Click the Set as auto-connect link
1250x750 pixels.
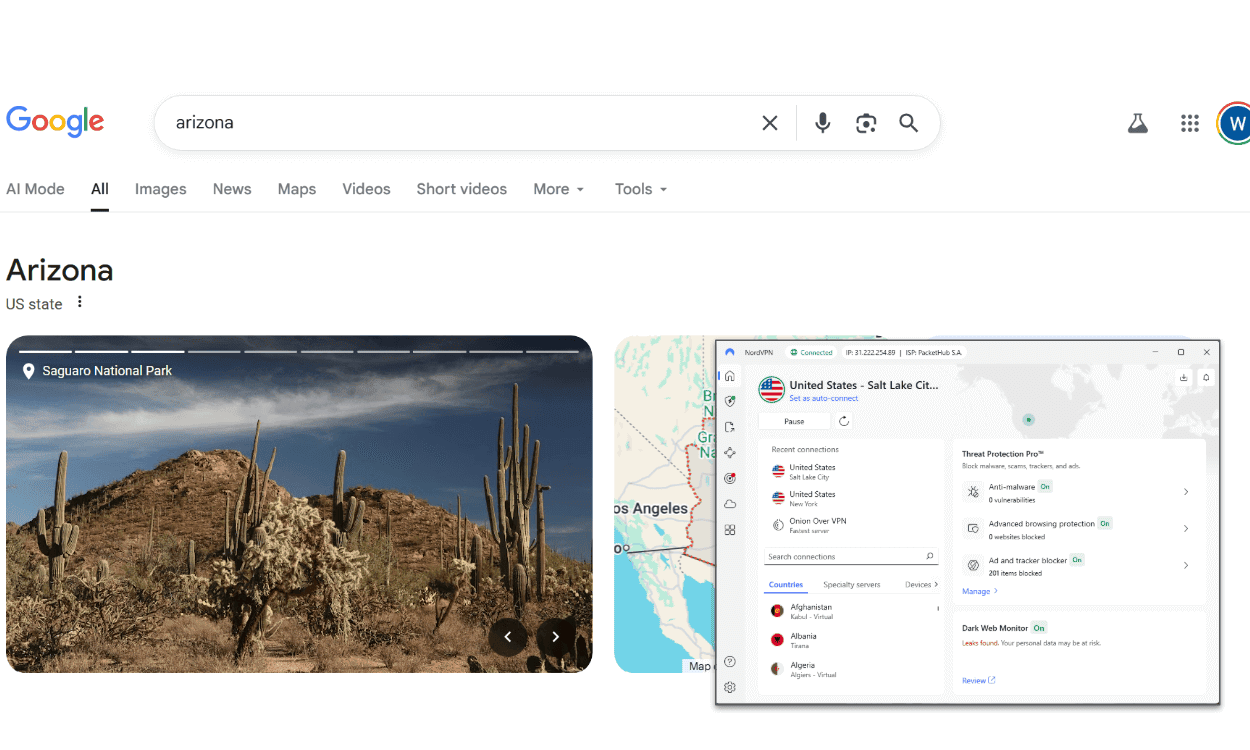coord(823,399)
